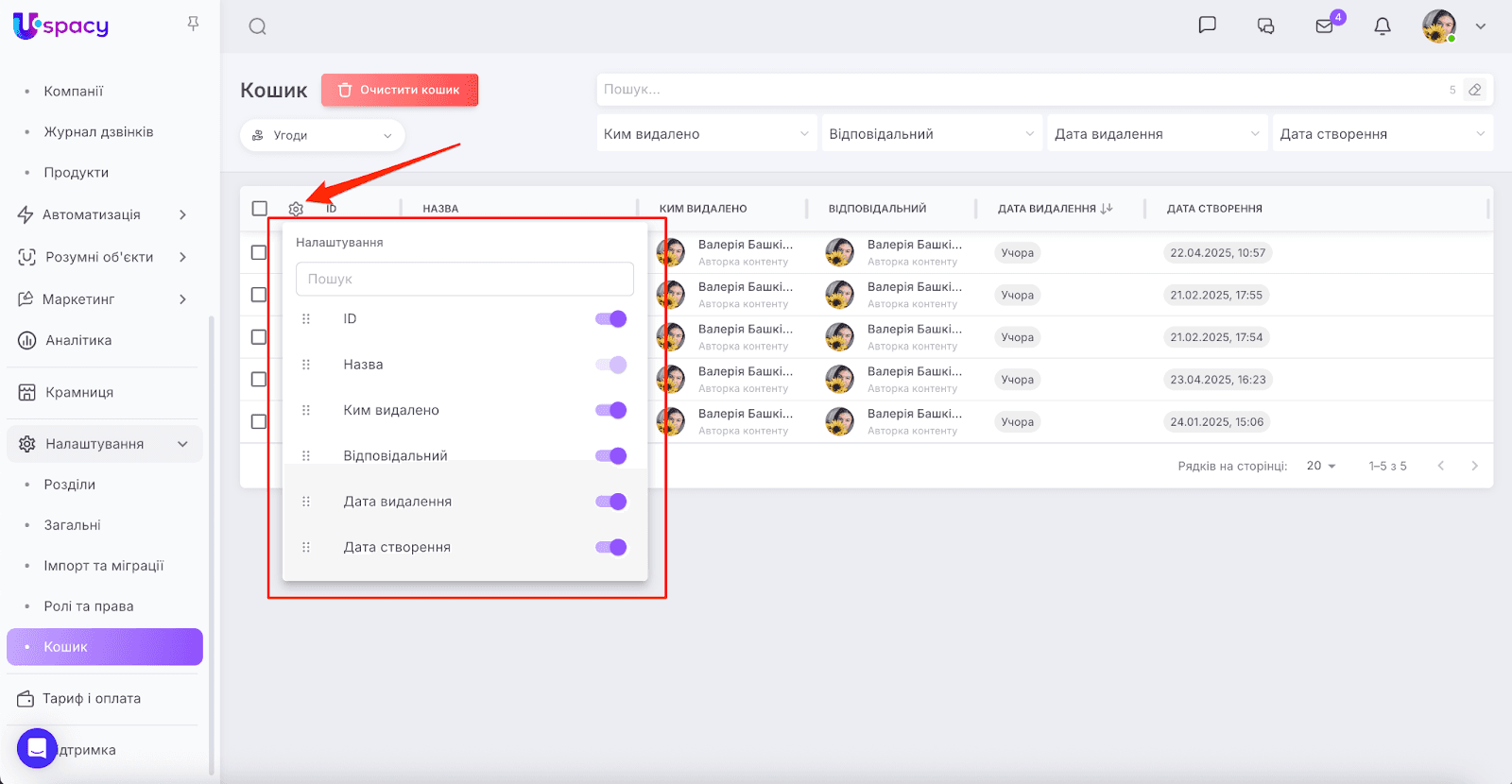Open the mail inbox icon with badge
This screenshot has height=784, width=1512.
coord(1325,26)
